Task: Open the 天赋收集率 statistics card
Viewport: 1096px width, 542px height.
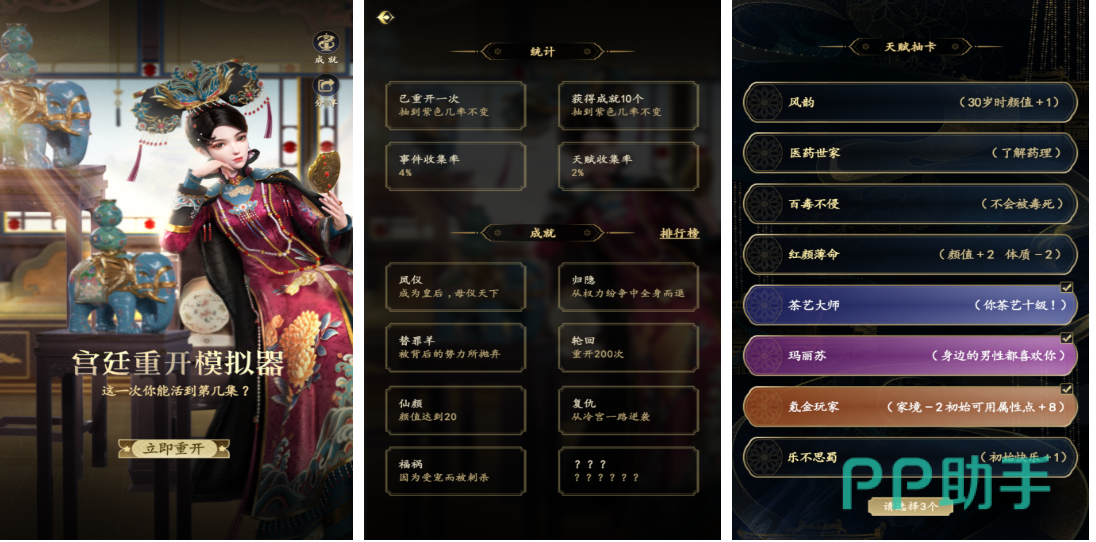Action: 628,166
